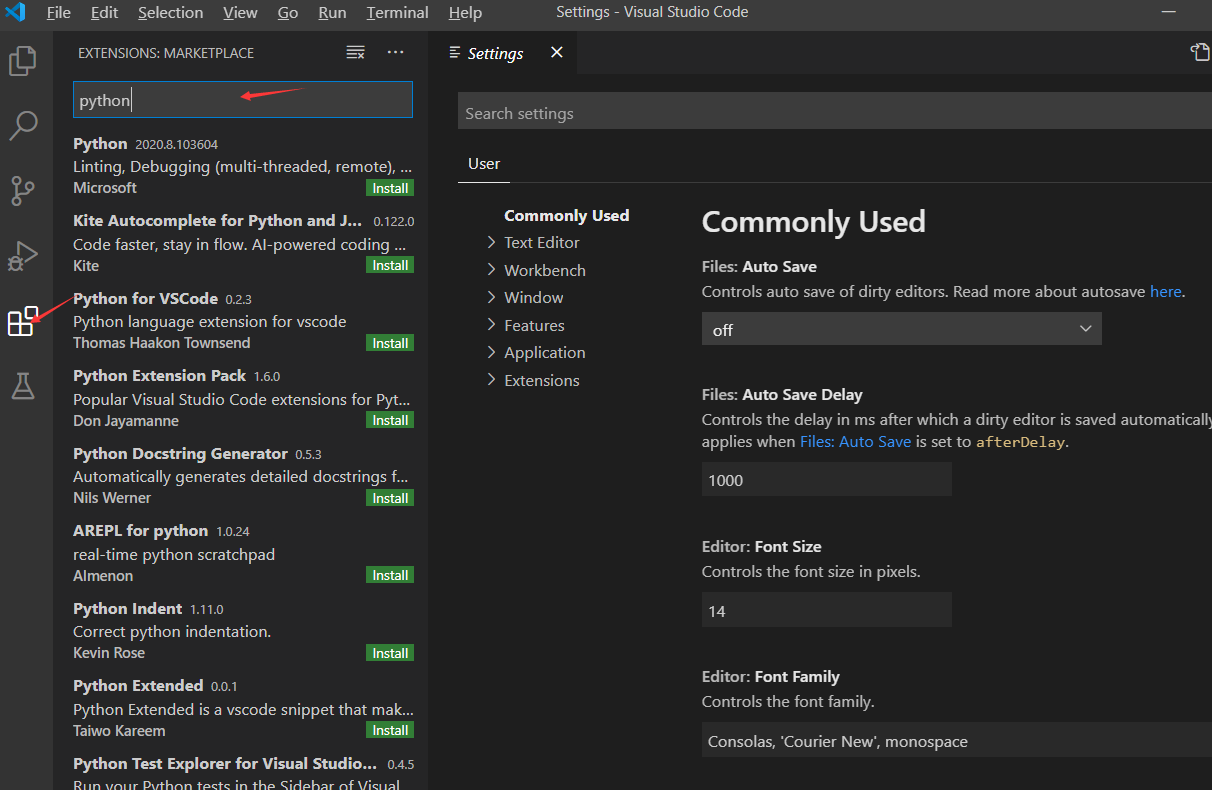Open the Extensions view icon
Viewport: 1212px width, 790px height.
click(x=23, y=321)
